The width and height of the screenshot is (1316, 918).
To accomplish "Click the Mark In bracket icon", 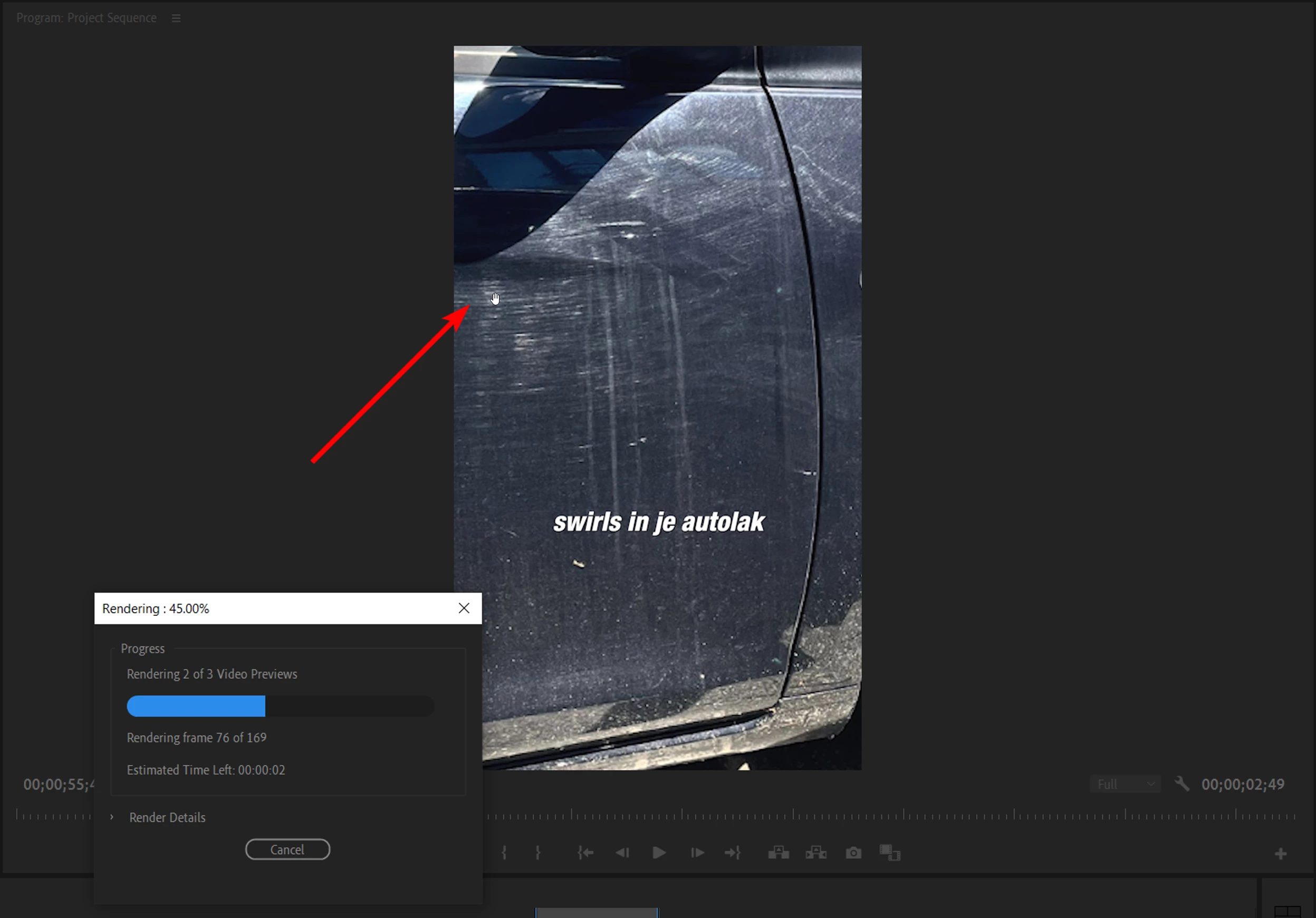I will 504,853.
